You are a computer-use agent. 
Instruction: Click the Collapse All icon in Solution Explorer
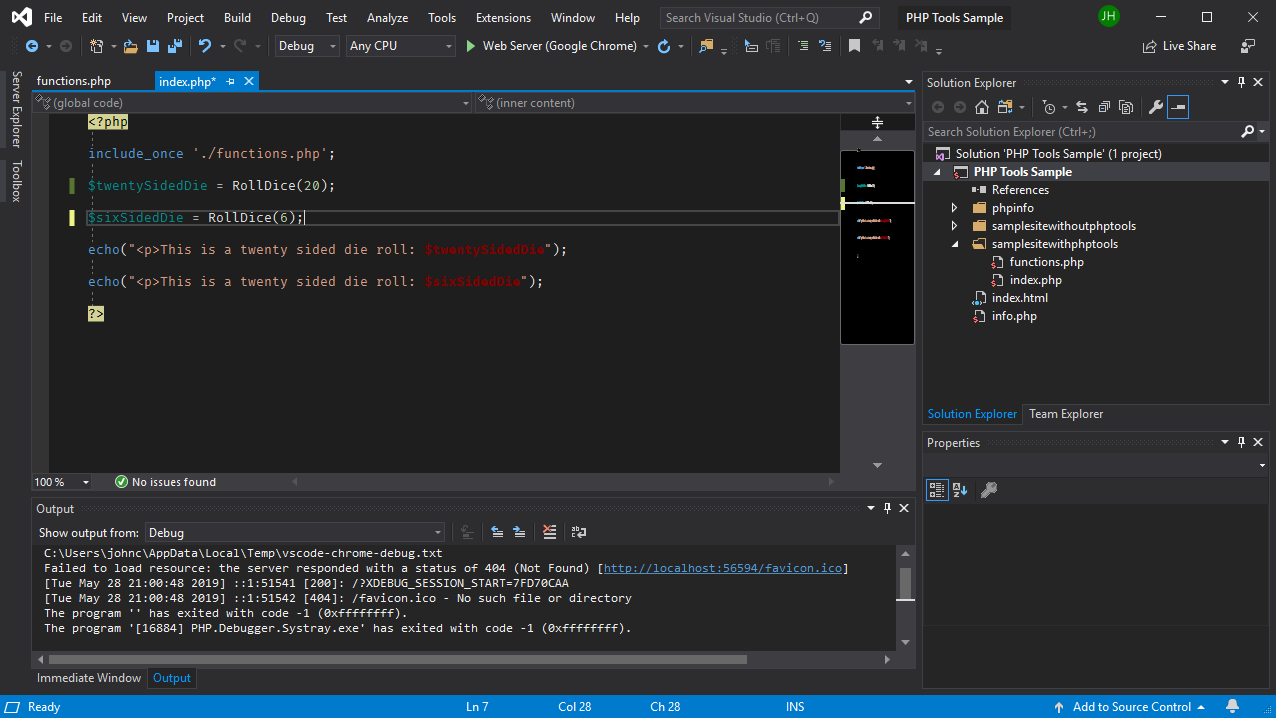coord(1104,107)
